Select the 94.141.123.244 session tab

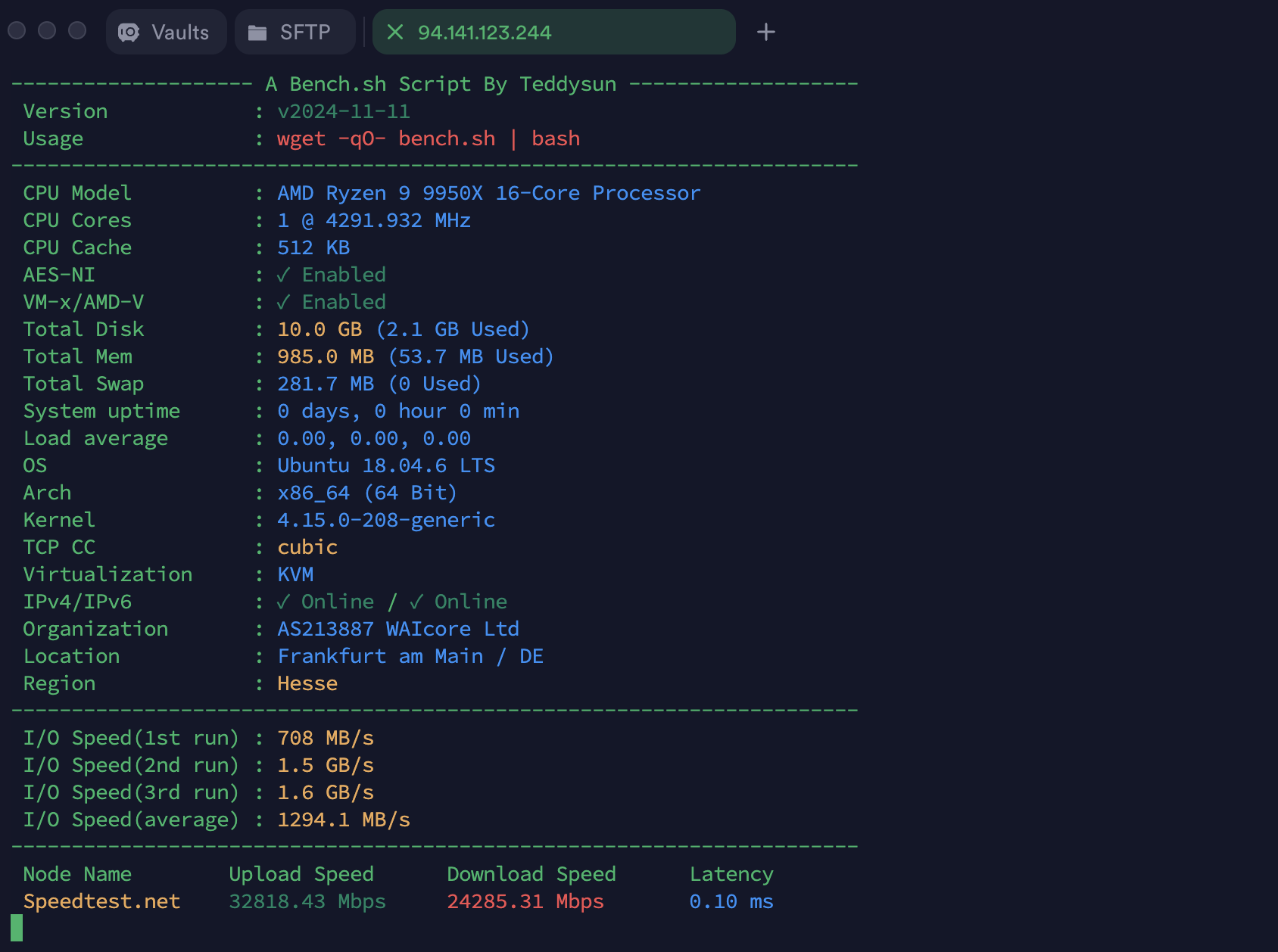[x=554, y=32]
